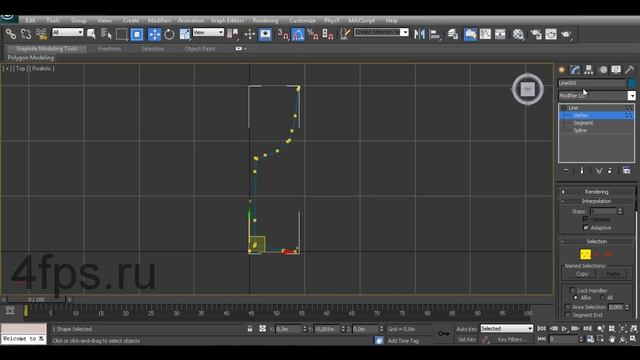
Task: Toggle the Area Selection checkbox
Action: pos(567,307)
